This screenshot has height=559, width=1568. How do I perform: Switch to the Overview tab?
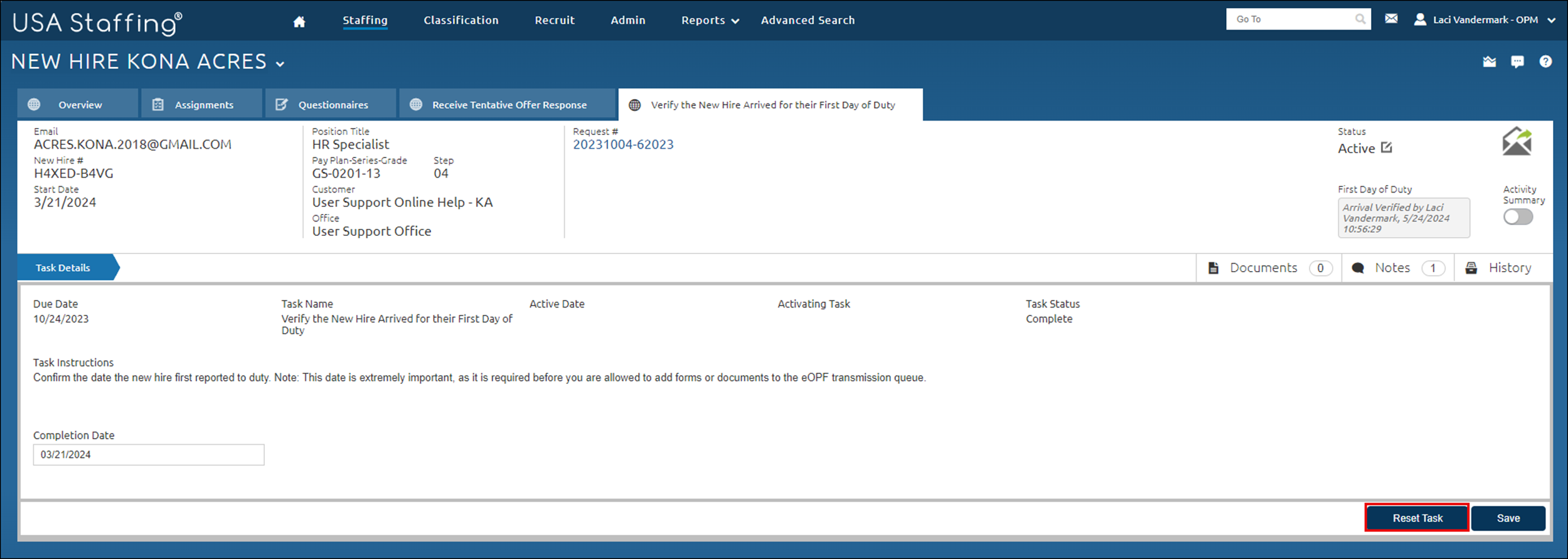(78, 104)
